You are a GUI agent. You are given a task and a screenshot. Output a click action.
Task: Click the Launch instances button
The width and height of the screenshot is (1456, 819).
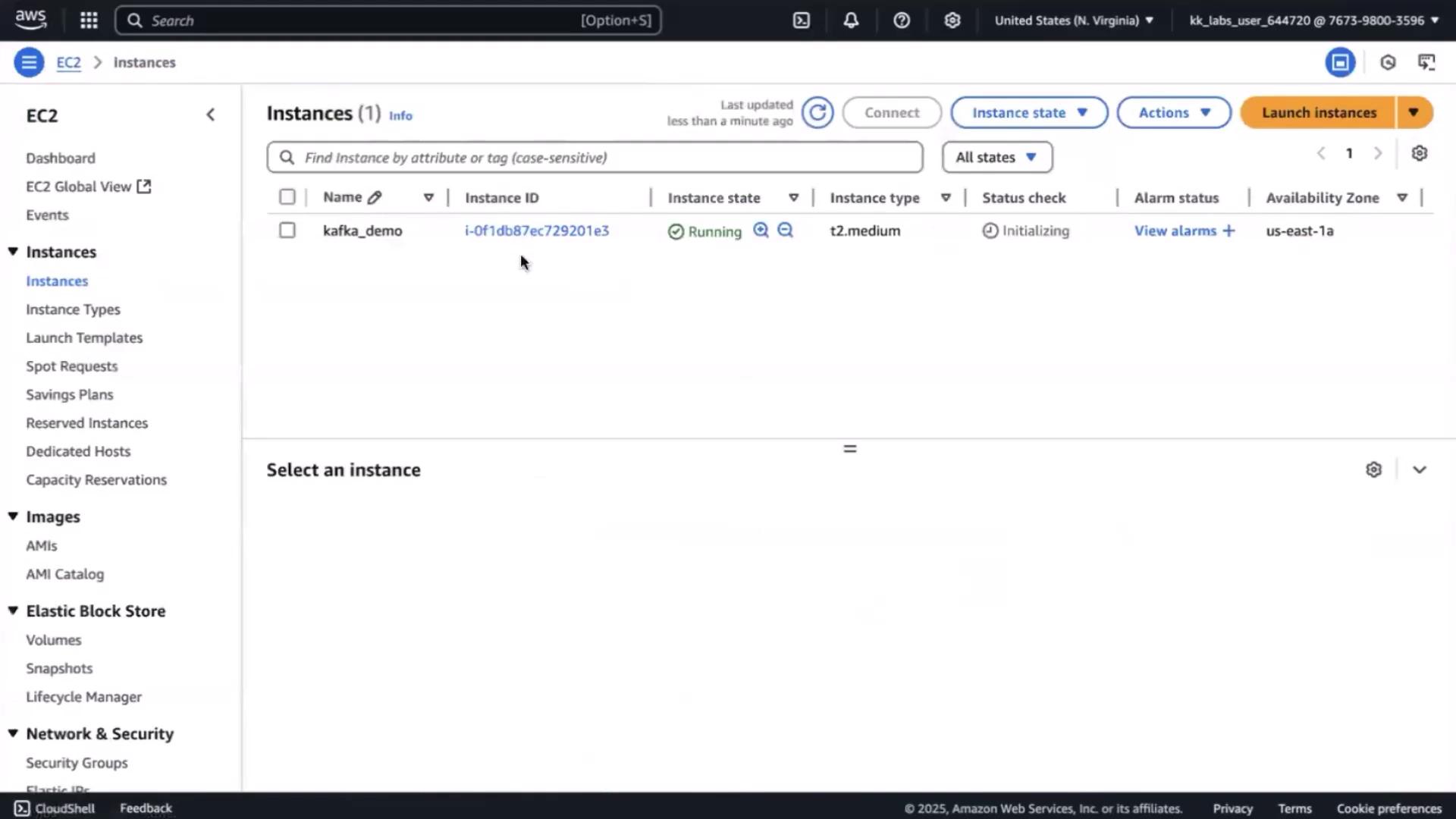(x=1318, y=113)
